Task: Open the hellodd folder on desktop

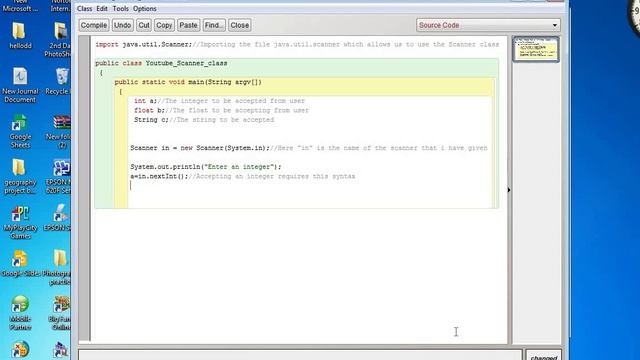Action: [20, 36]
